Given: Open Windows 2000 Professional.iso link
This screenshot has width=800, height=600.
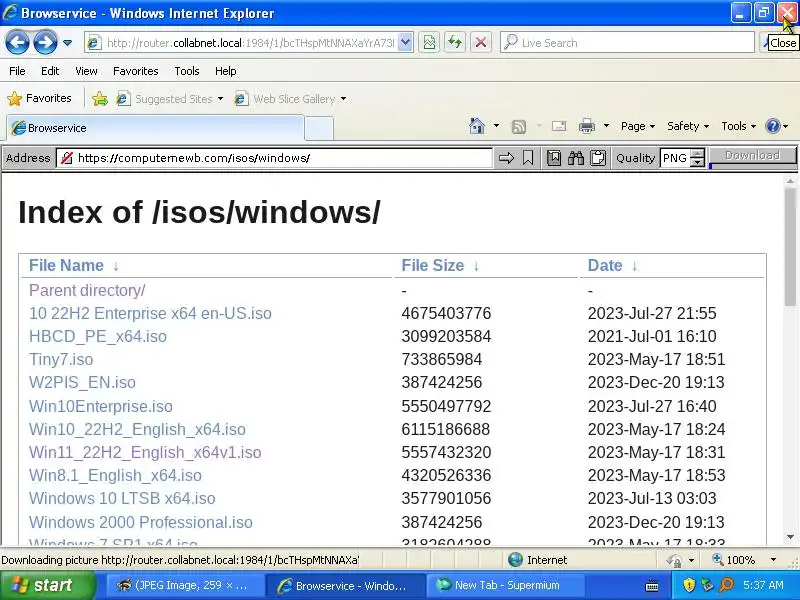Looking at the screenshot, I should (x=141, y=522).
